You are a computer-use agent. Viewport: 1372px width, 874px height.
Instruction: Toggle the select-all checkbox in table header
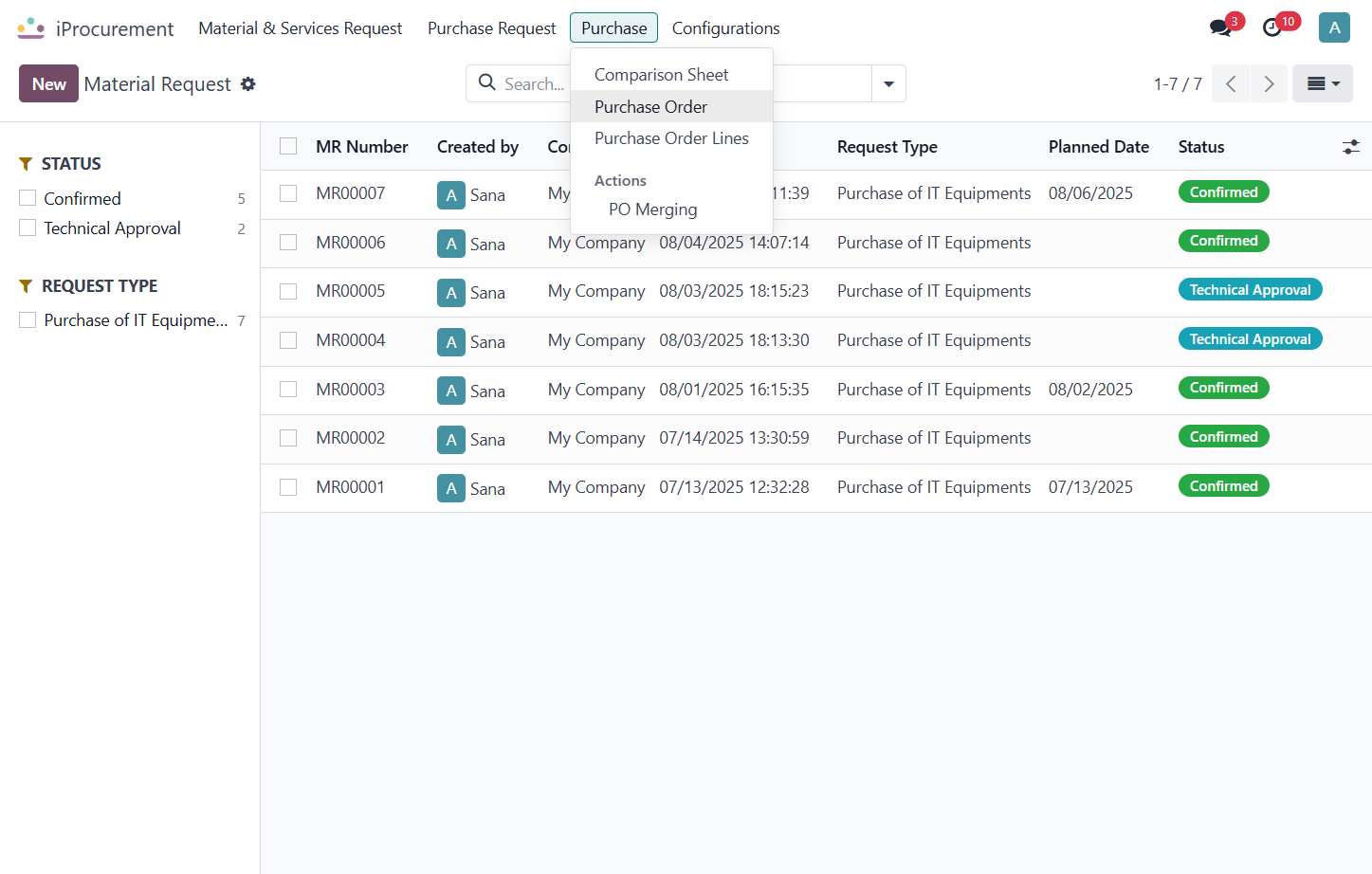pos(288,146)
